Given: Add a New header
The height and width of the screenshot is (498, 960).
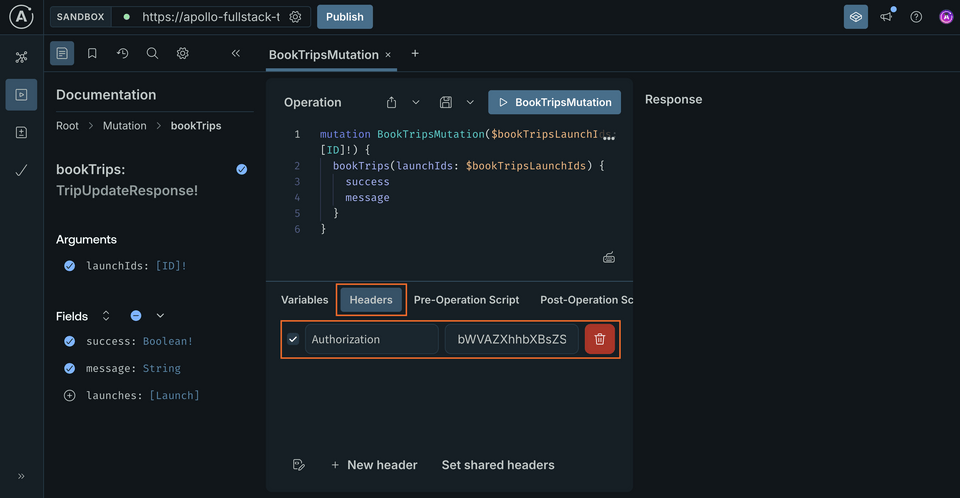Looking at the screenshot, I should 374,465.
